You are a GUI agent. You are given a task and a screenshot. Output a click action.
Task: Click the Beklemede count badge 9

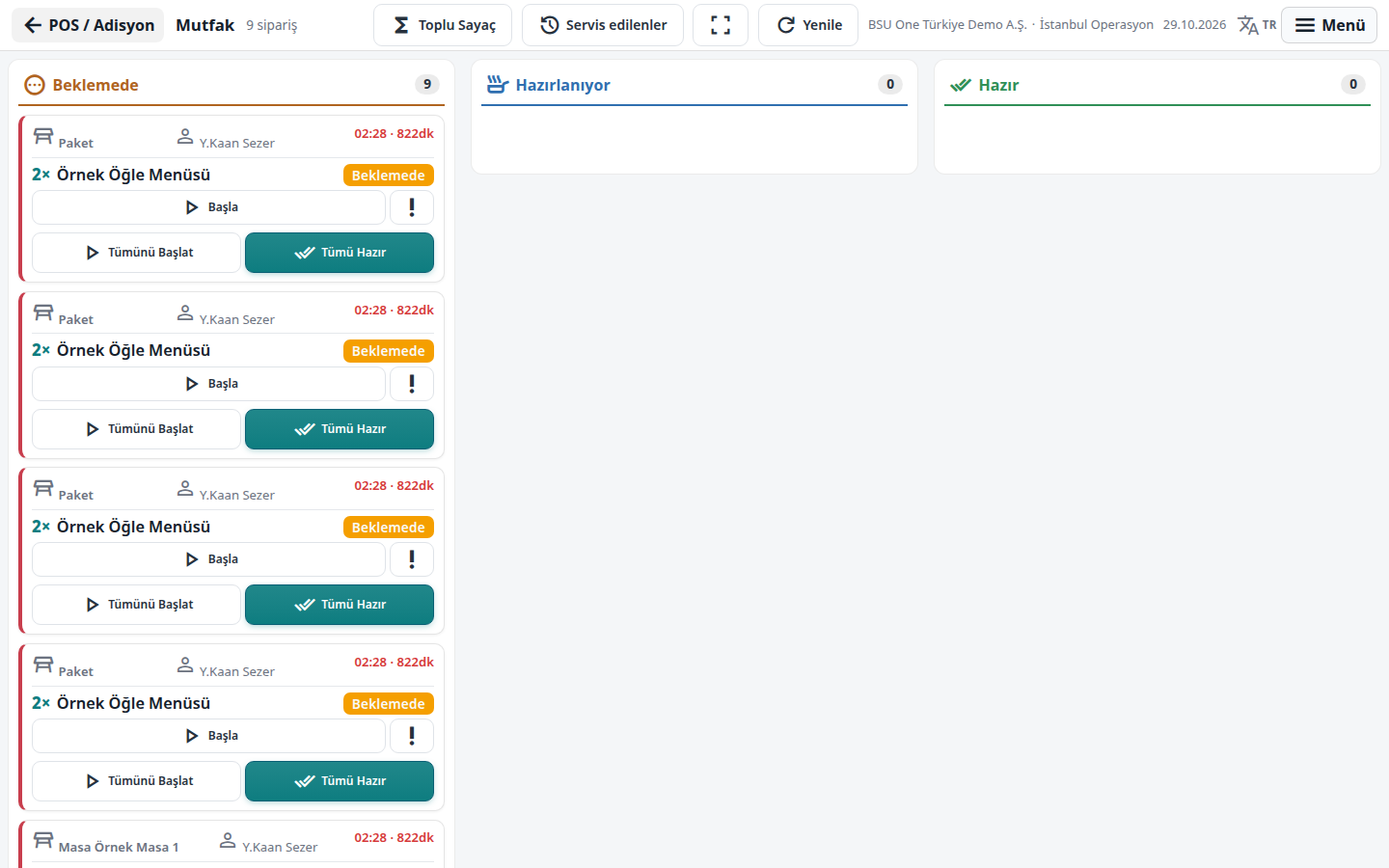point(427,85)
